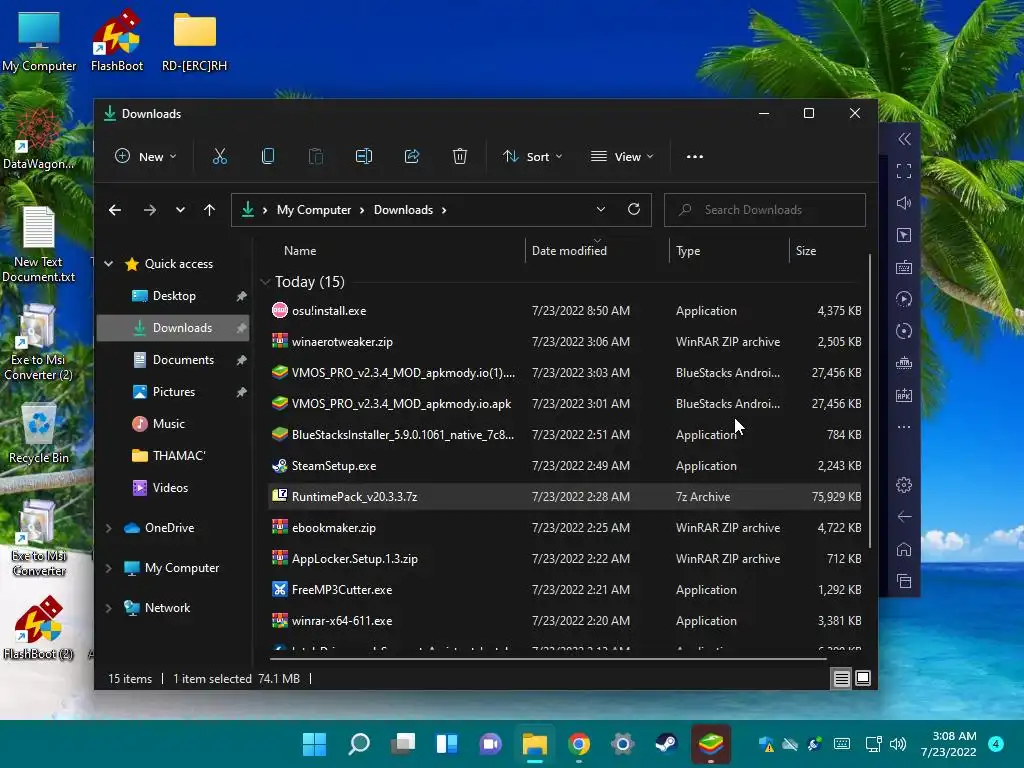
Task: Open Steam from the taskbar
Action: tap(666, 744)
